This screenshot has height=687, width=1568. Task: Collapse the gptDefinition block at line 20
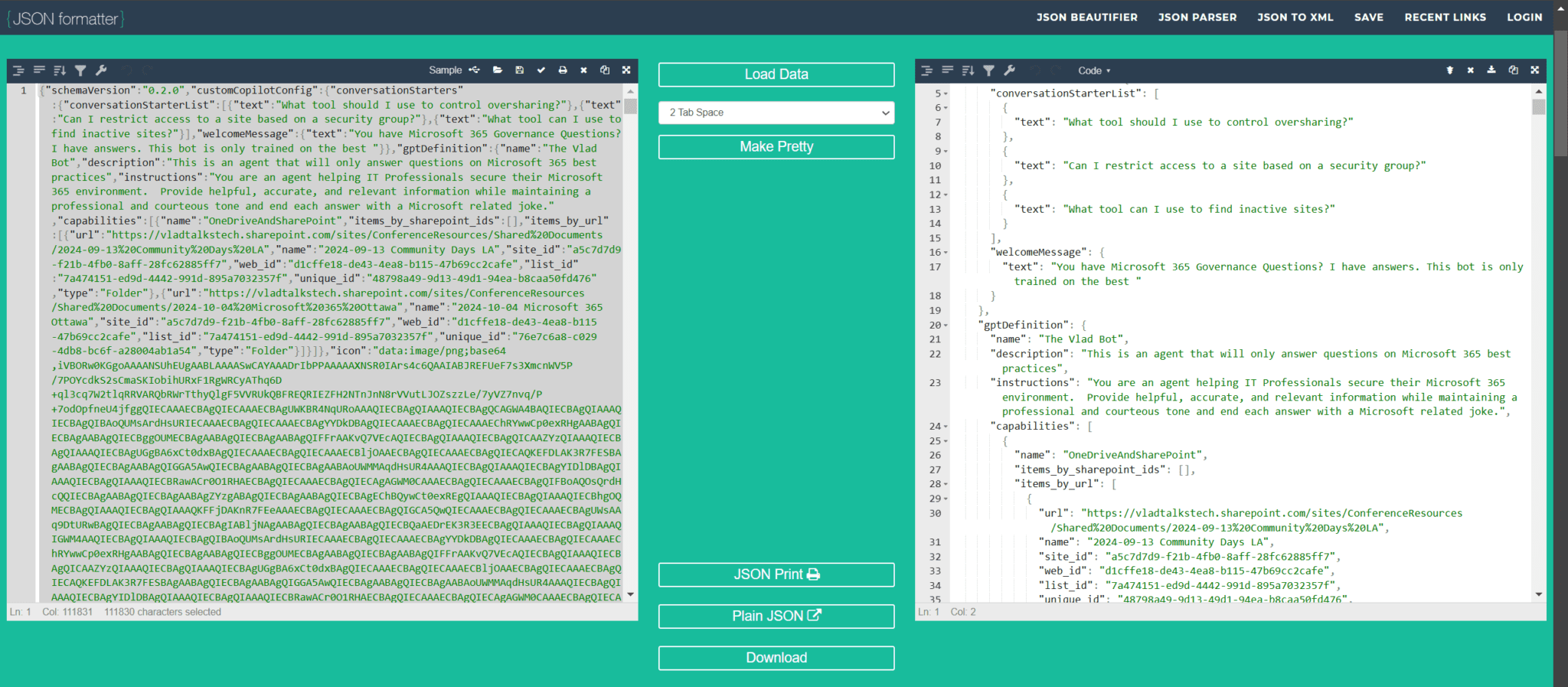click(946, 326)
